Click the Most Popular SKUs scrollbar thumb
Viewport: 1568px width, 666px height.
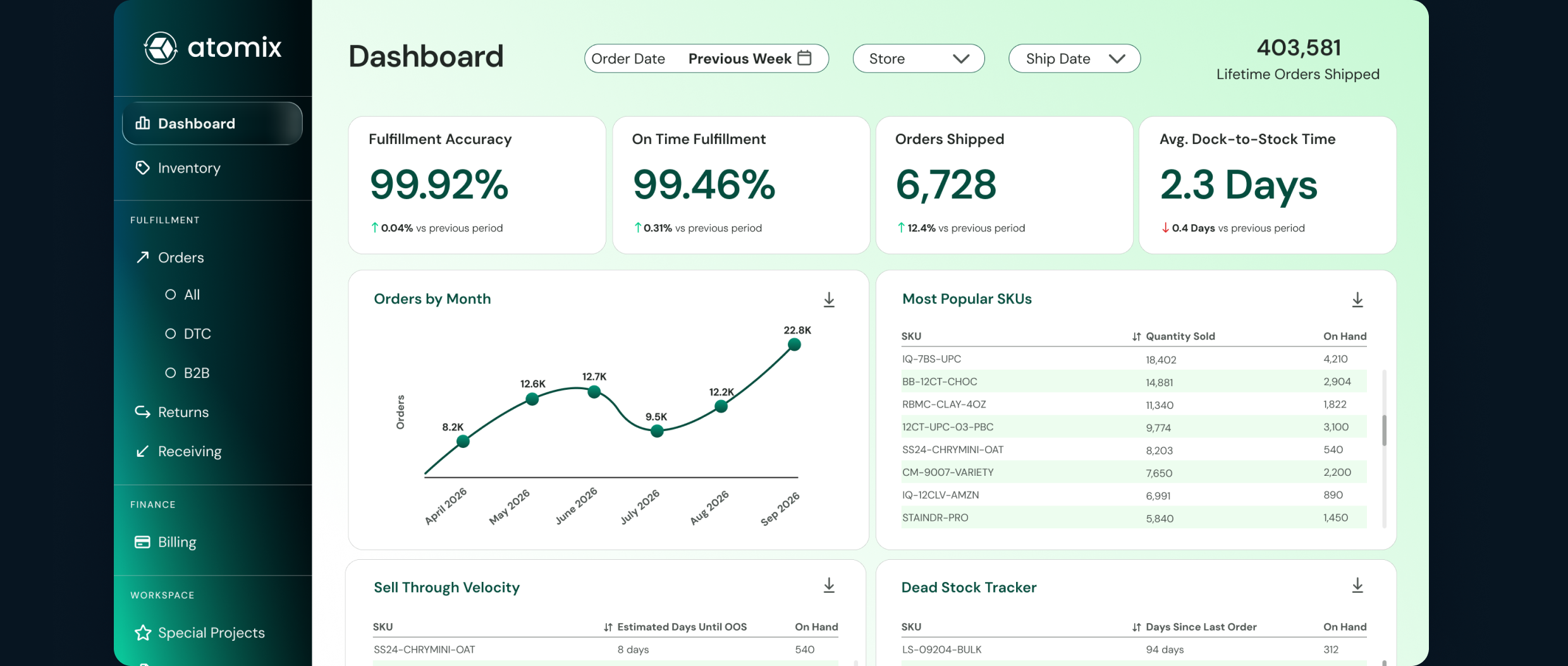[1384, 430]
